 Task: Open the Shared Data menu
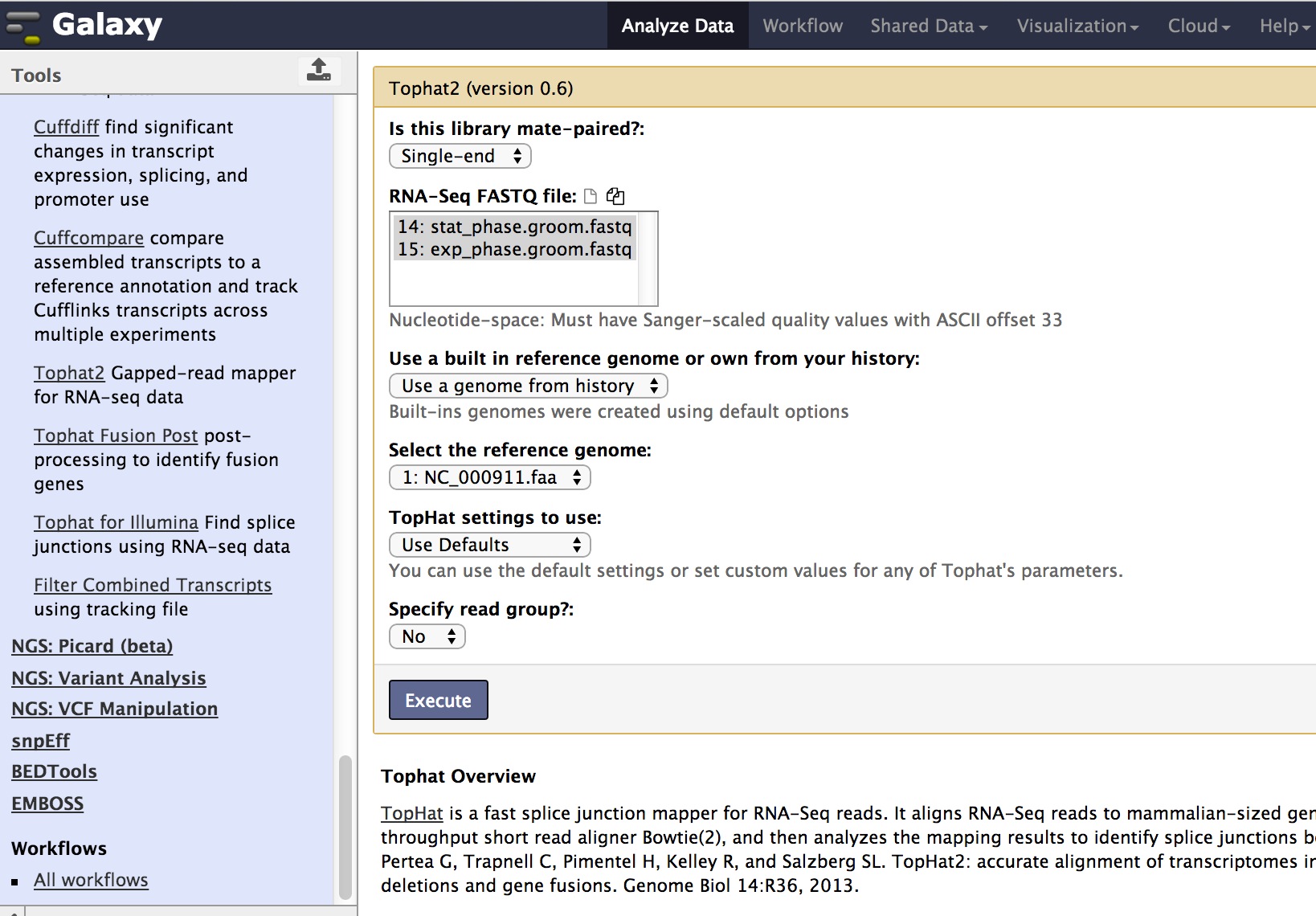click(x=928, y=26)
